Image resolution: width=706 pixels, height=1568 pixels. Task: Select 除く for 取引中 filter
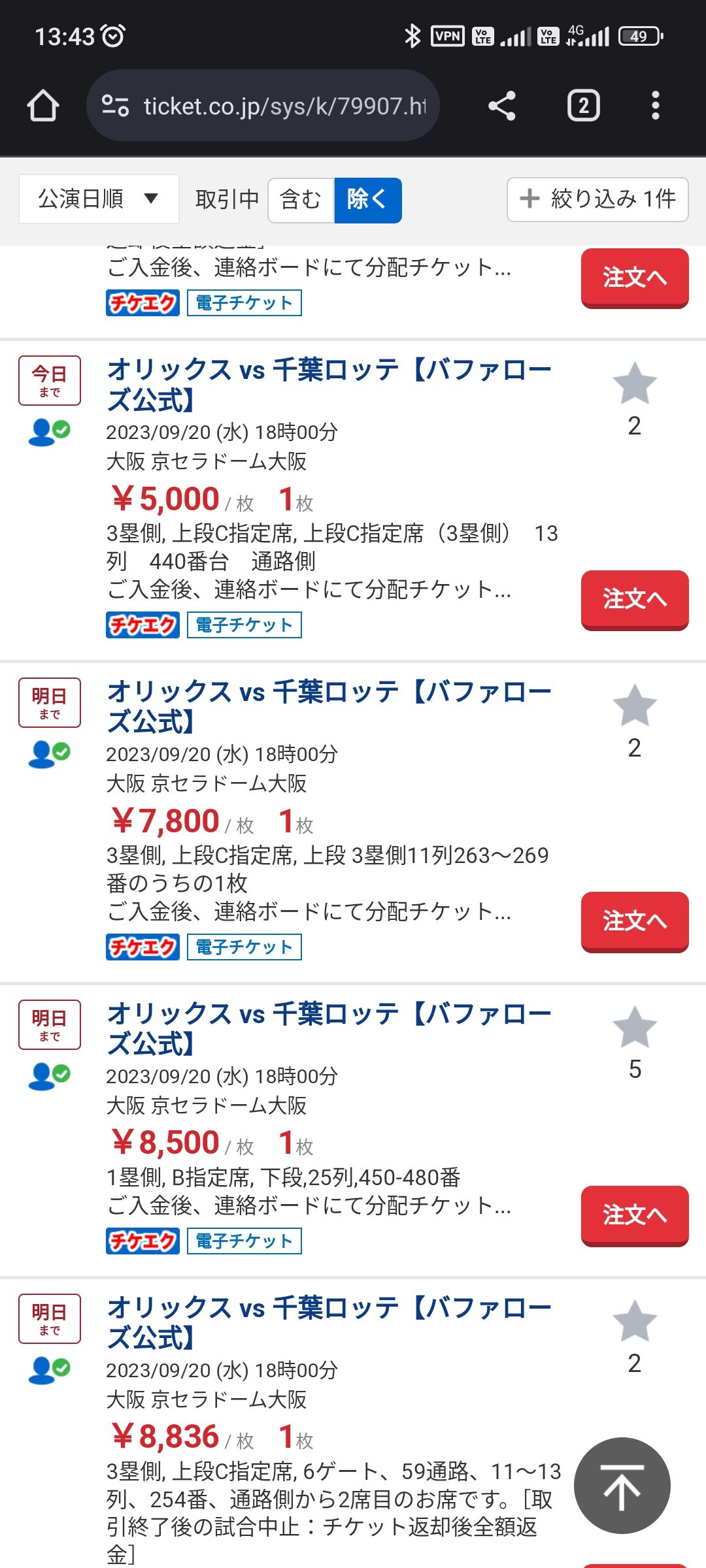coord(367,200)
